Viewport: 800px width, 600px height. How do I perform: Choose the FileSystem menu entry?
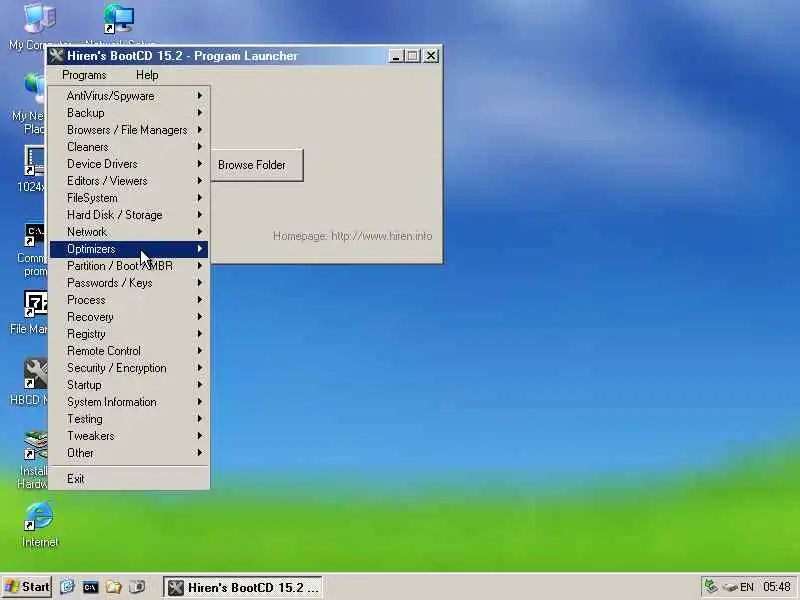coord(129,198)
